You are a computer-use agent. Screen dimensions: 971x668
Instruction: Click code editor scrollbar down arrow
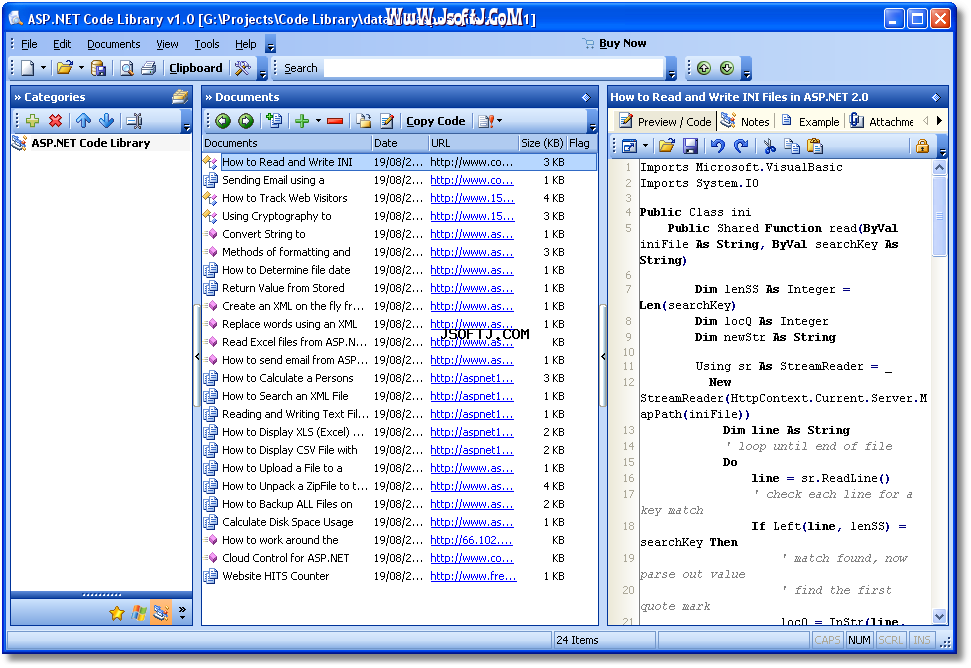939,616
